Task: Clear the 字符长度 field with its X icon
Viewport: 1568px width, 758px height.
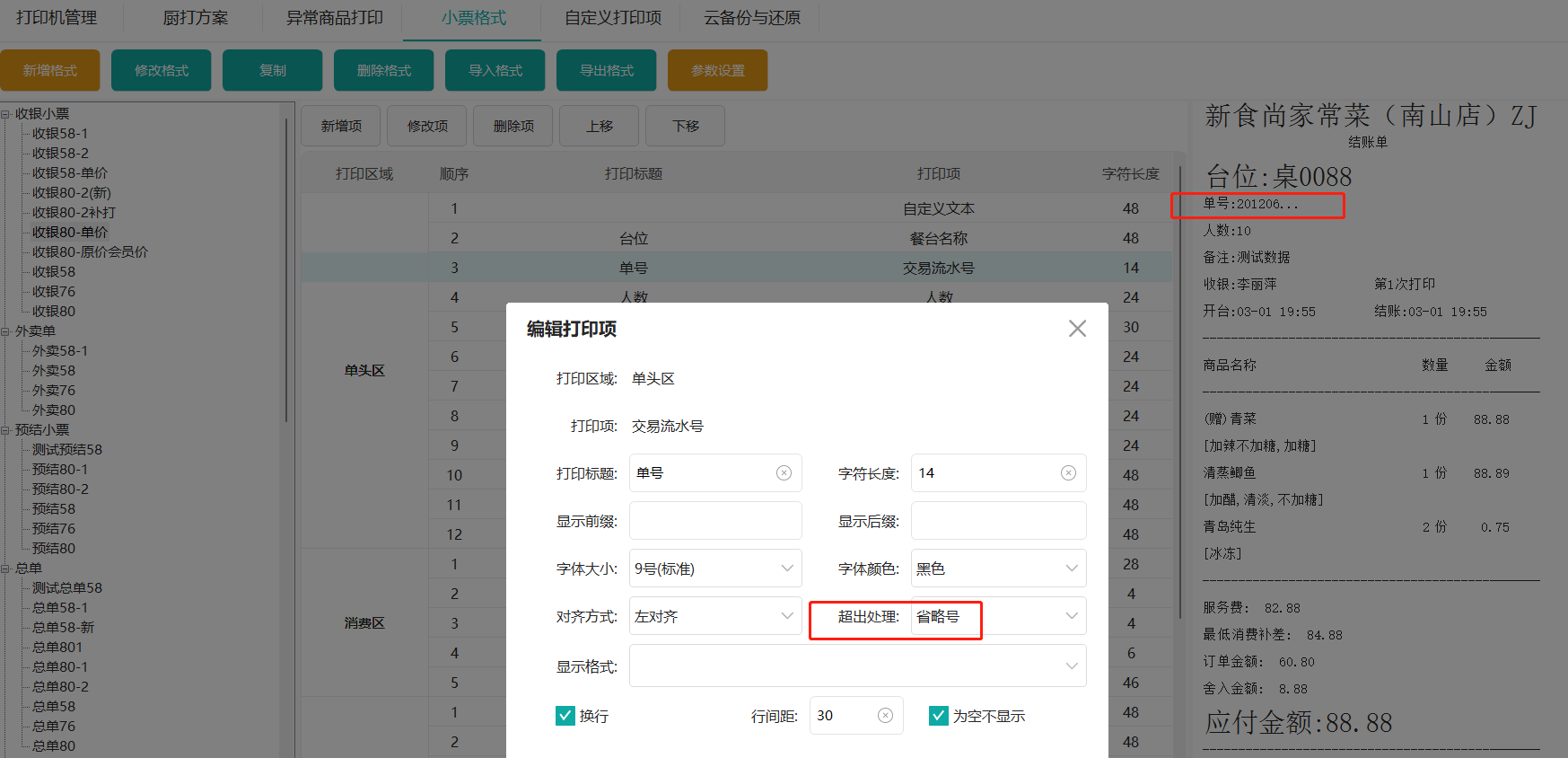Action: point(1068,473)
